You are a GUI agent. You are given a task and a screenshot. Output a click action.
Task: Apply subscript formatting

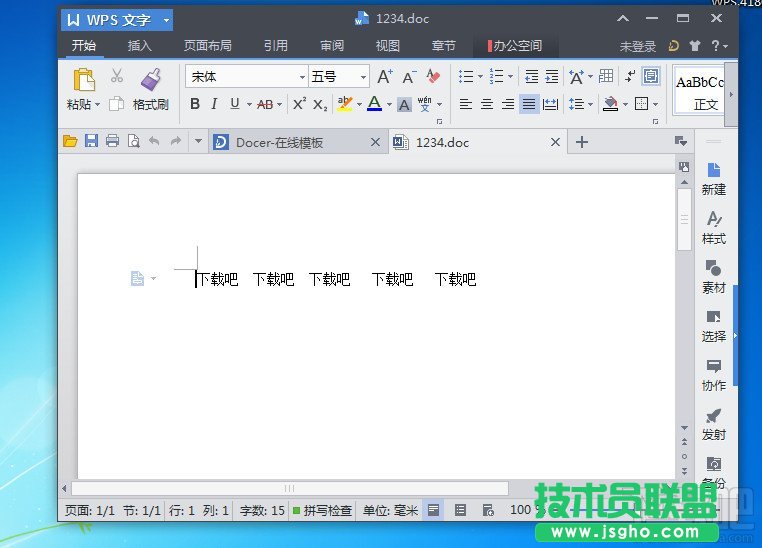(x=320, y=104)
